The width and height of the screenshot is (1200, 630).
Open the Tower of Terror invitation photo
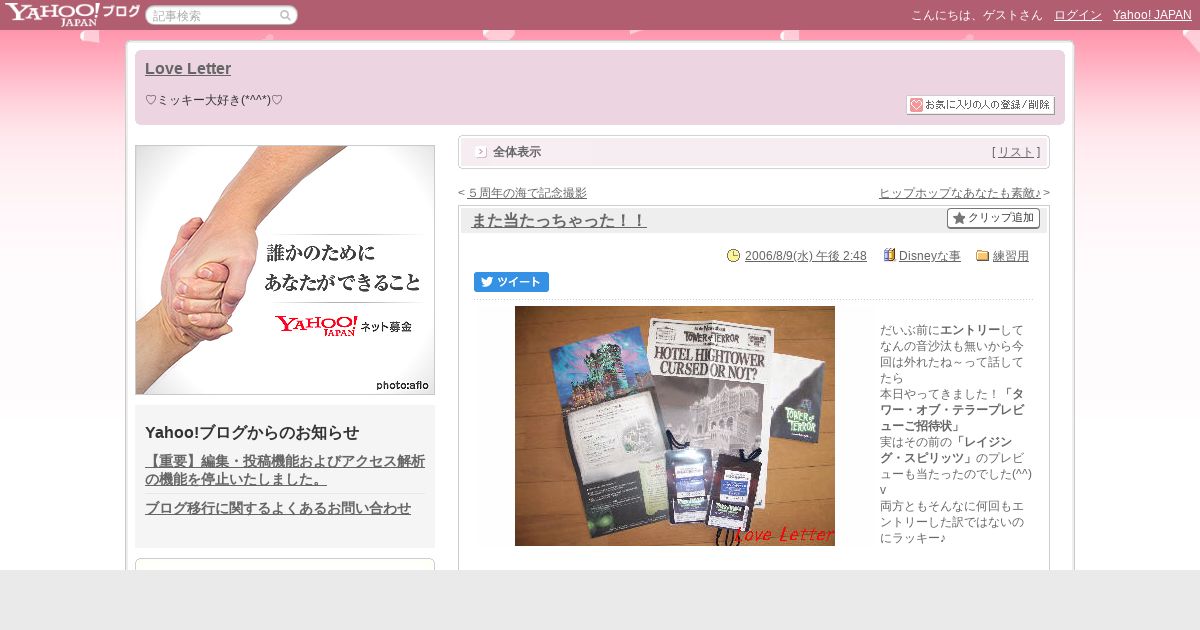(675, 426)
